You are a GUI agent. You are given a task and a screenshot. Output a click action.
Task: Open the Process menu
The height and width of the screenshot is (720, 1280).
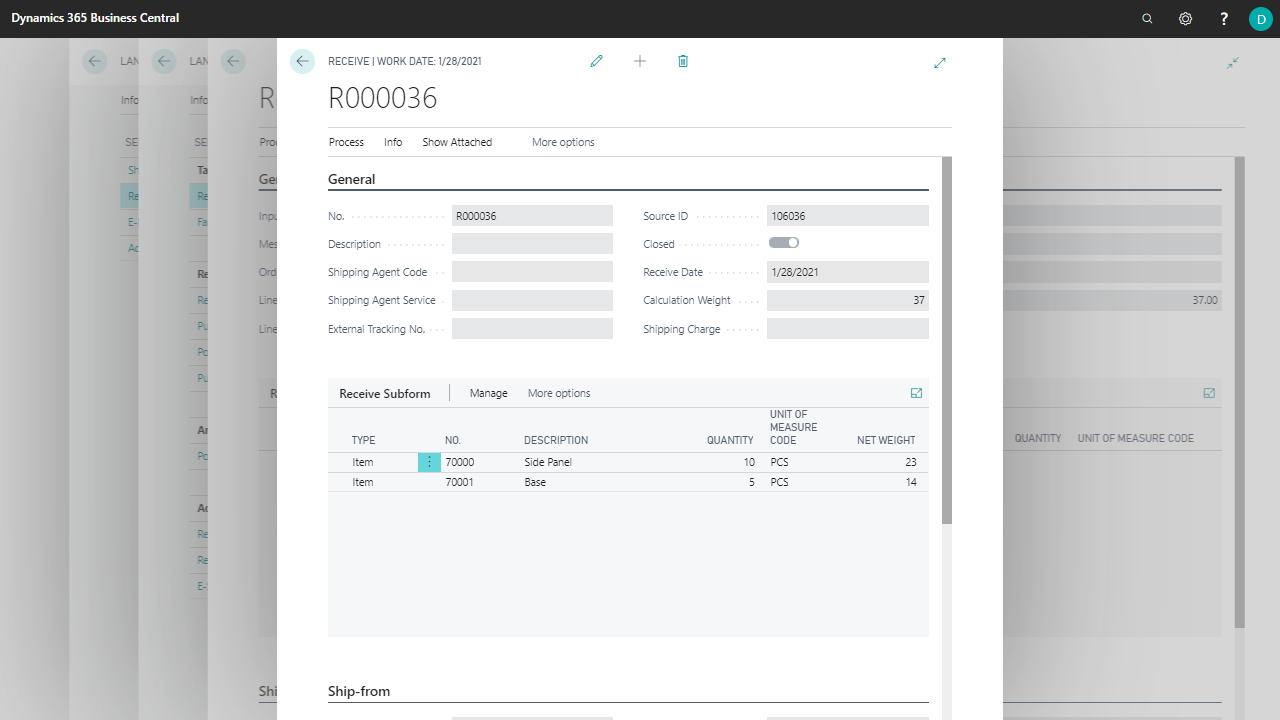point(346,142)
